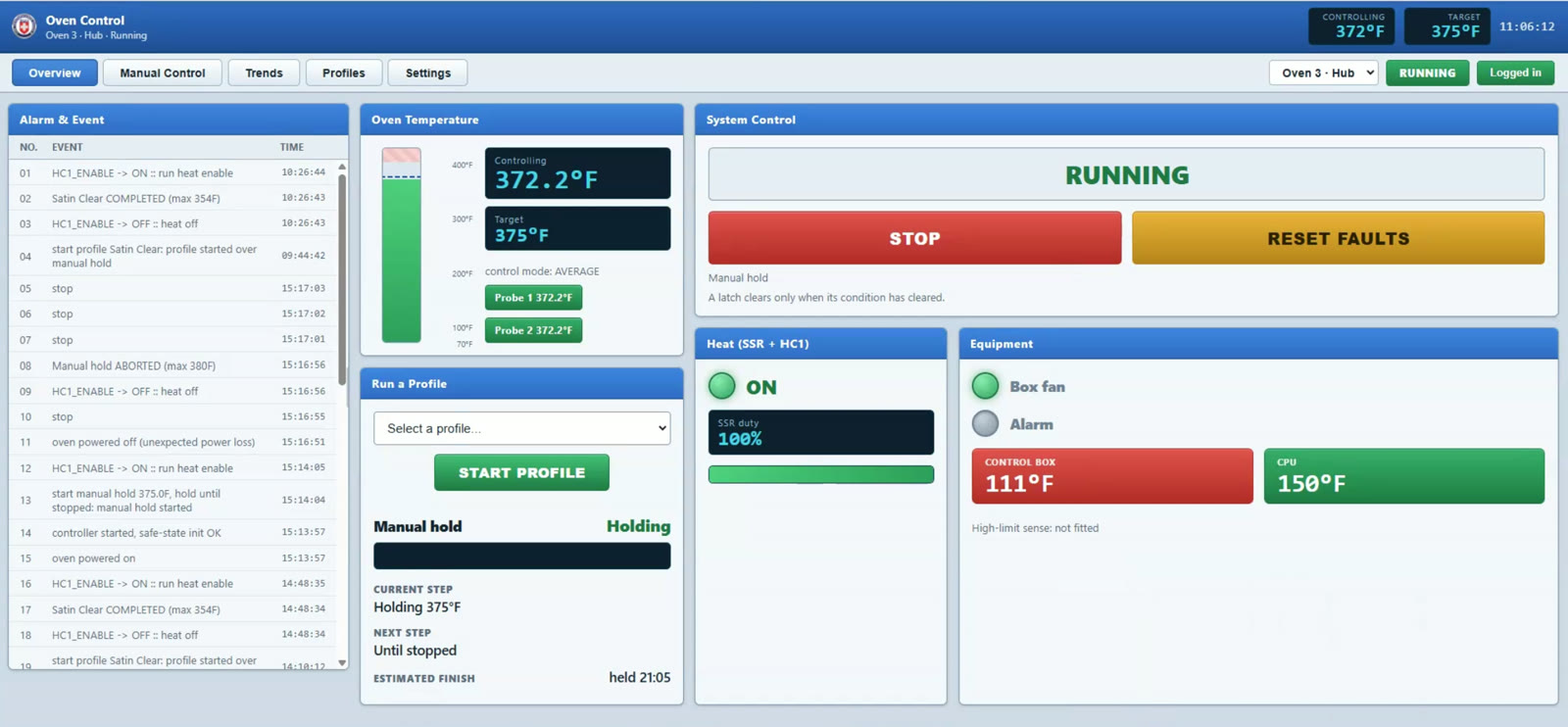1568x727 pixels.
Task: Click the TIME column header
Action: click(292, 147)
